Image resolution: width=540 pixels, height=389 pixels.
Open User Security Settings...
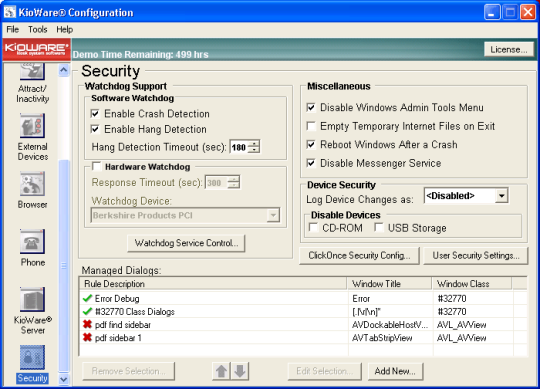coord(476,255)
